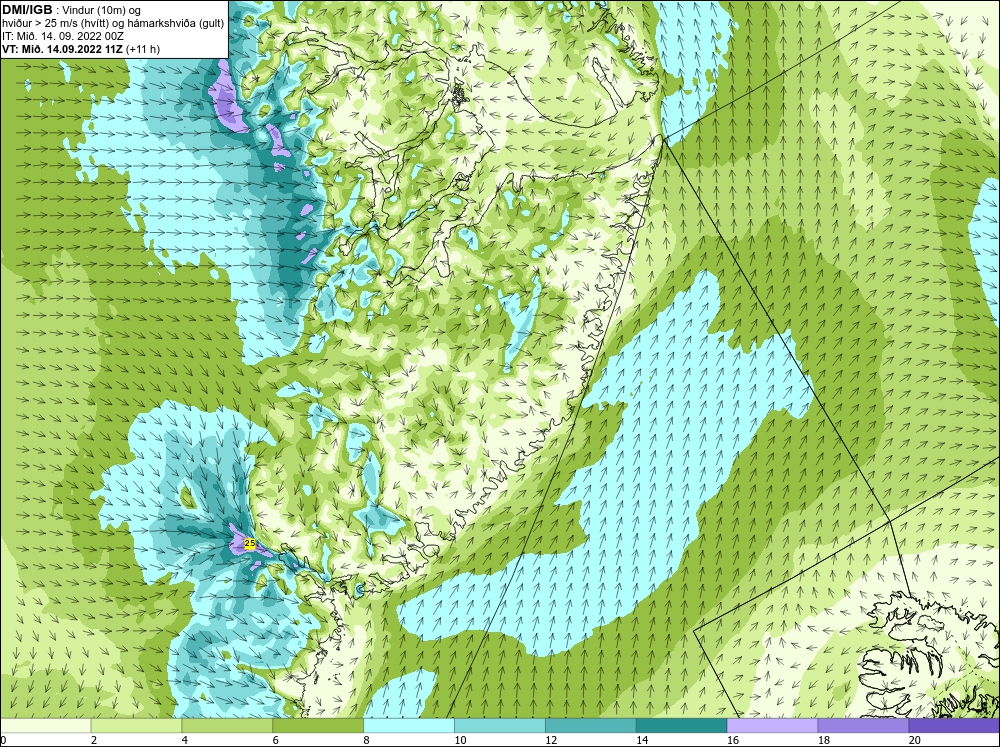This screenshot has width=1000, height=747.
Task: Click the 2–4 m/s light green legend swatch
Action: pos(136,725)
